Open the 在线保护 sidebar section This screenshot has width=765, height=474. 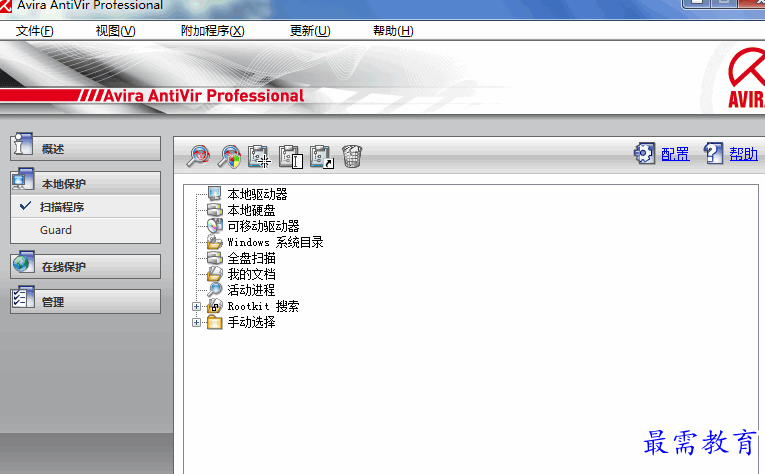(85, 267)
